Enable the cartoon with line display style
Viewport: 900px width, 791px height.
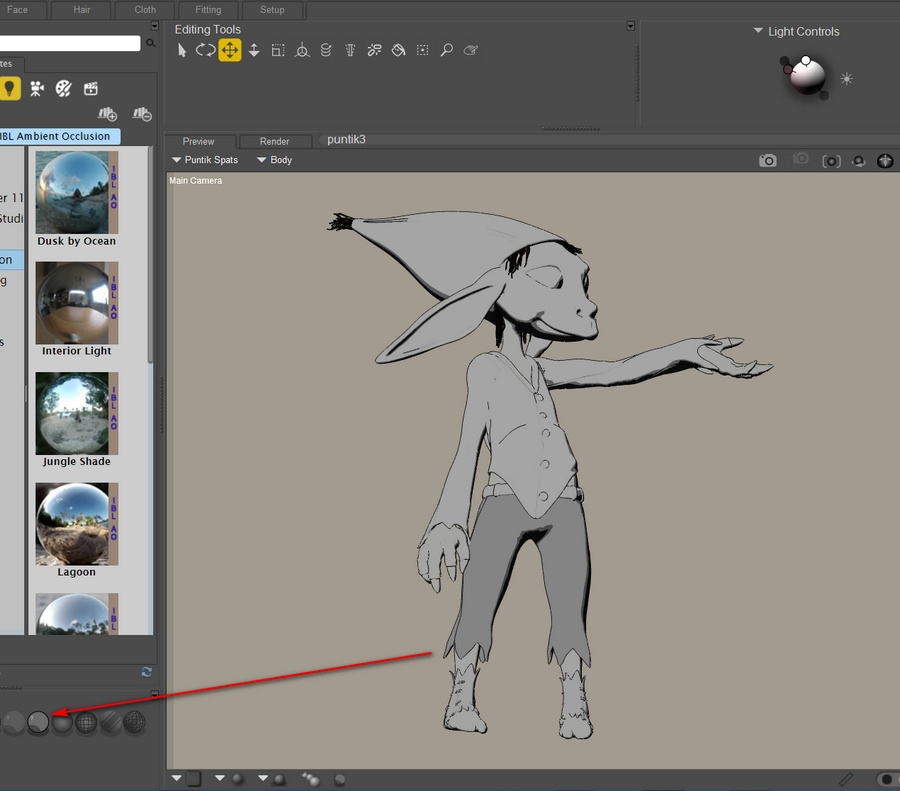coord(38,722)
